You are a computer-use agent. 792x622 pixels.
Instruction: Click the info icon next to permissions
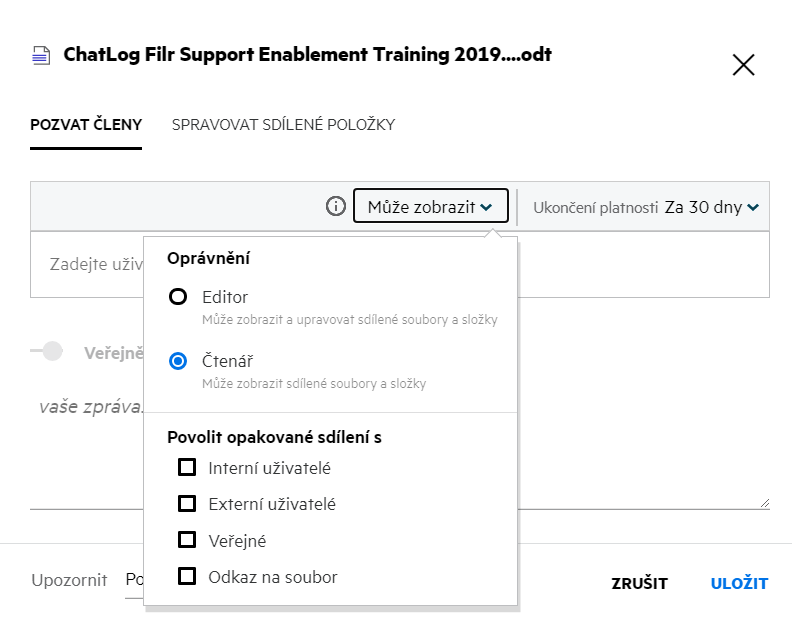tap(336, 207)
